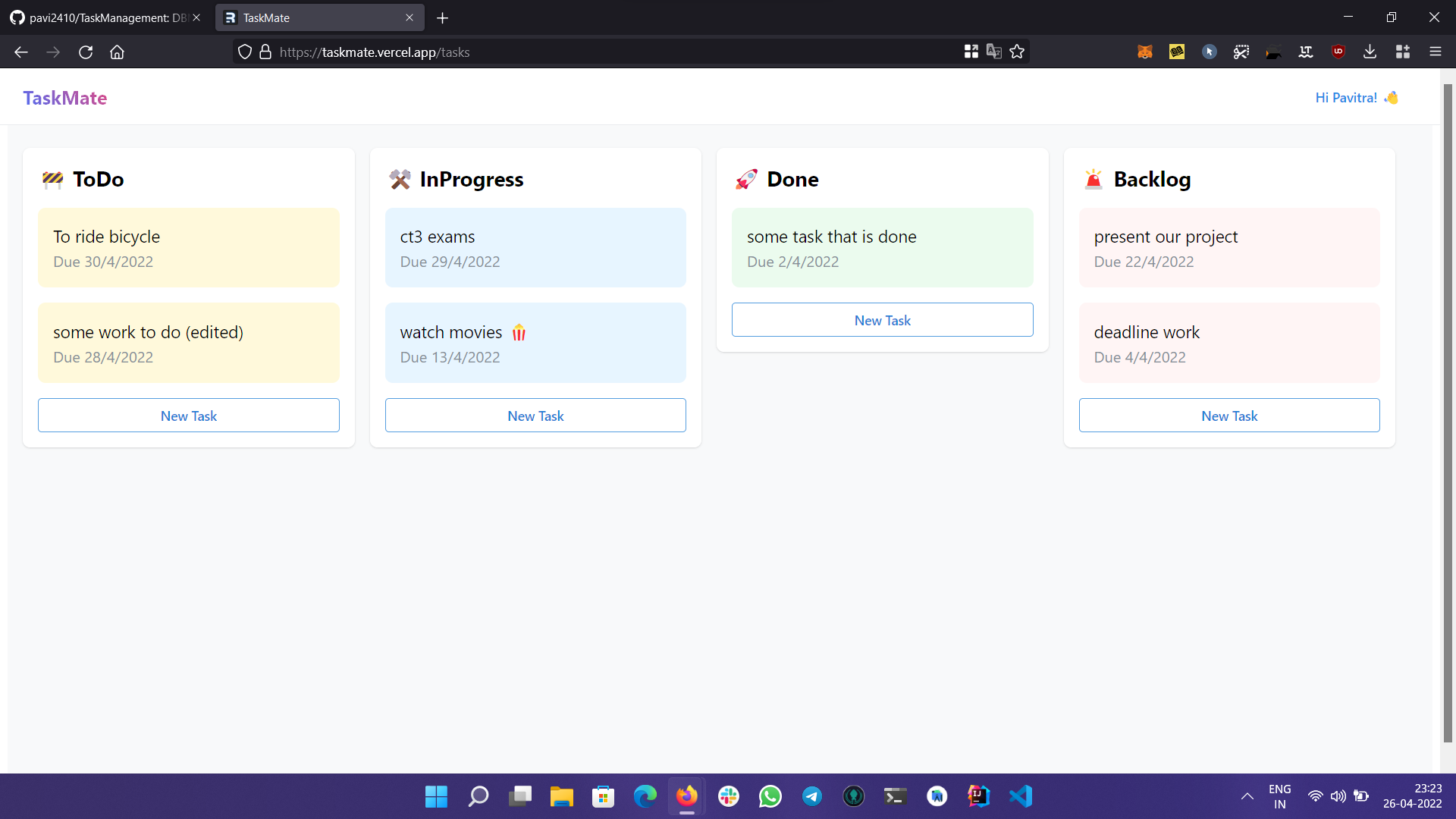Click MetaMask fox extension icon

1145,52
